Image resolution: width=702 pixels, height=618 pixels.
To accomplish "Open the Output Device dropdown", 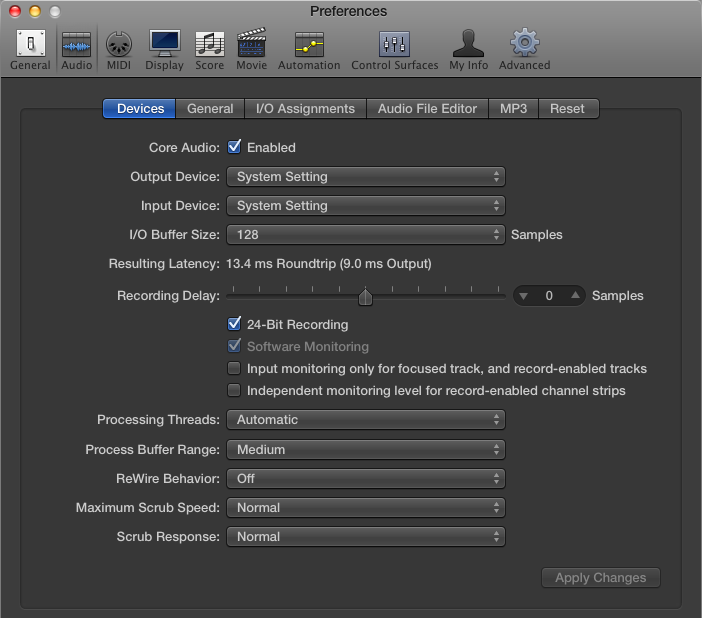I will [365, 177].
